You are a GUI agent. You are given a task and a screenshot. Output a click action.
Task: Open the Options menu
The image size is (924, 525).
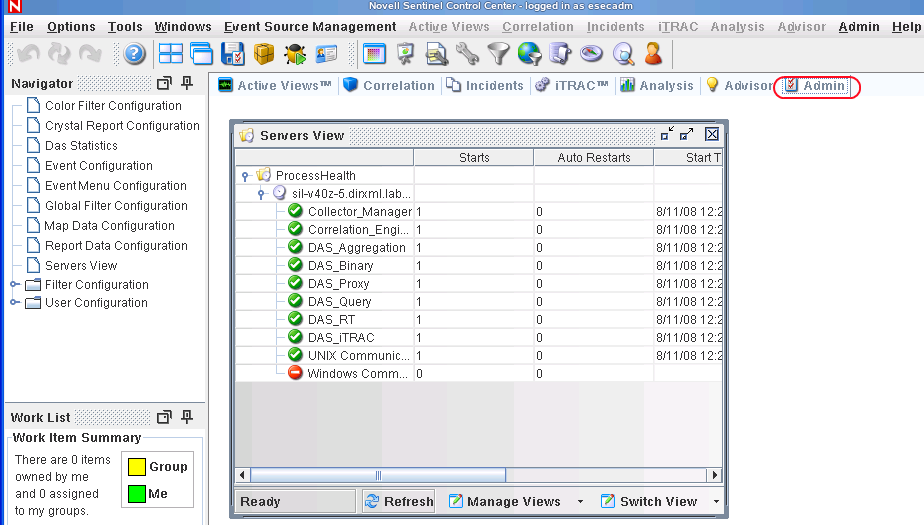point(71,27)
